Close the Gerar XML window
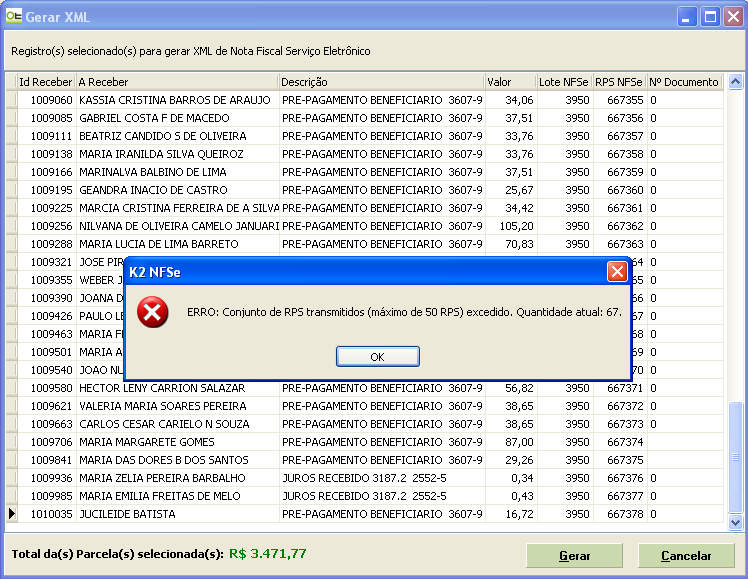 (x=733, y=17)
